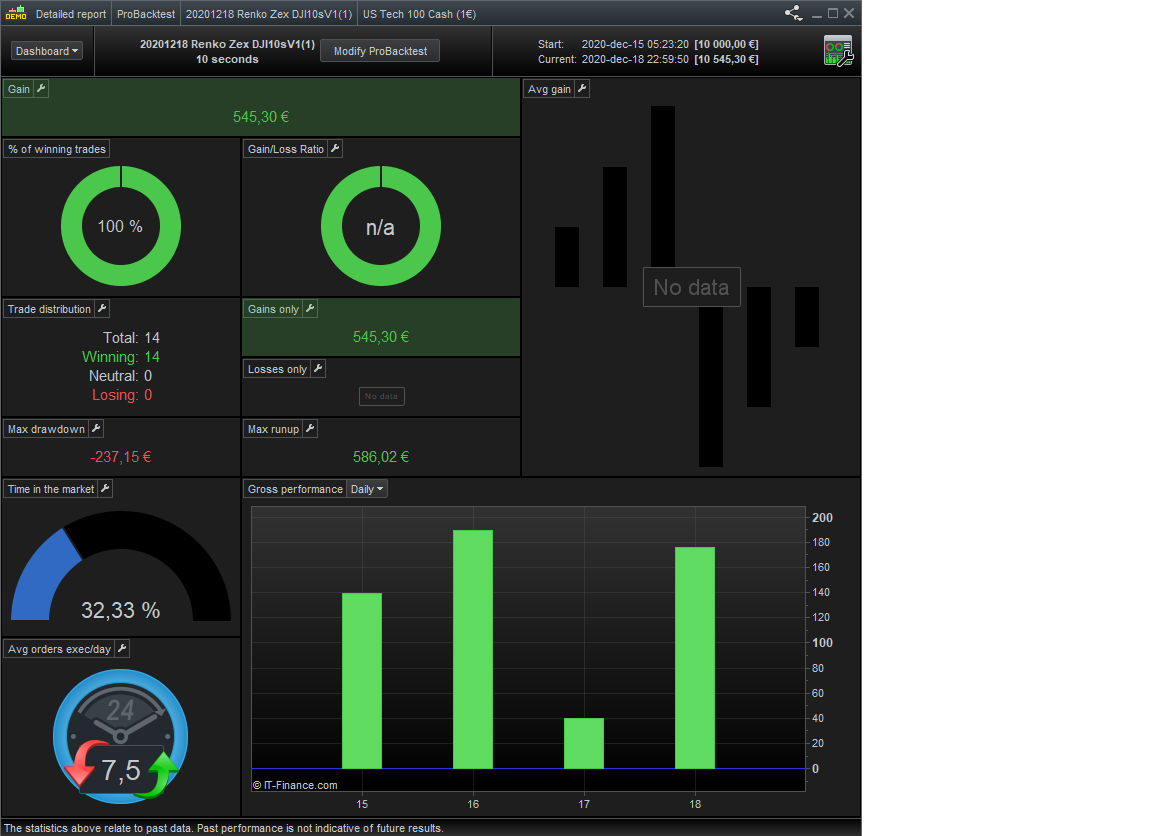This screenshot has width=1152, height=836.
Task: Click the n/a Gain/Loss Ratio donut
Action: click(x=381, y=226)
